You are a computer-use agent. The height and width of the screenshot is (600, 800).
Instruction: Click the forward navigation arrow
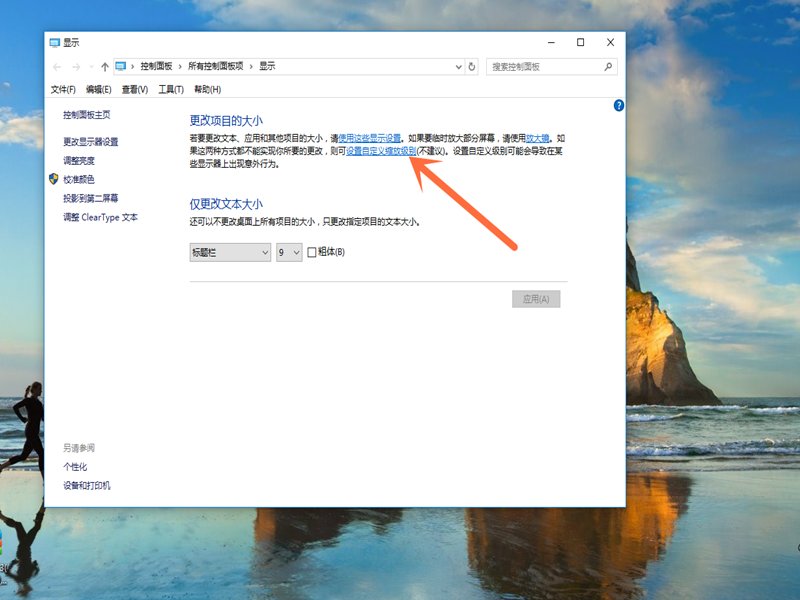tap(76, 67)
